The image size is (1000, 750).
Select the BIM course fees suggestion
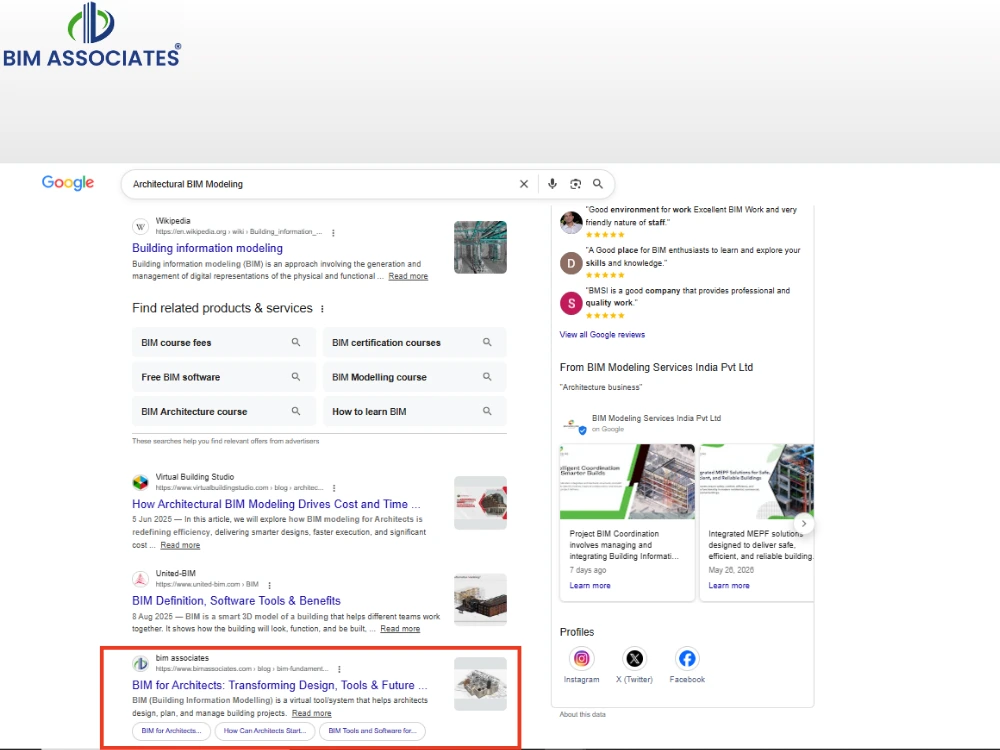224,342
